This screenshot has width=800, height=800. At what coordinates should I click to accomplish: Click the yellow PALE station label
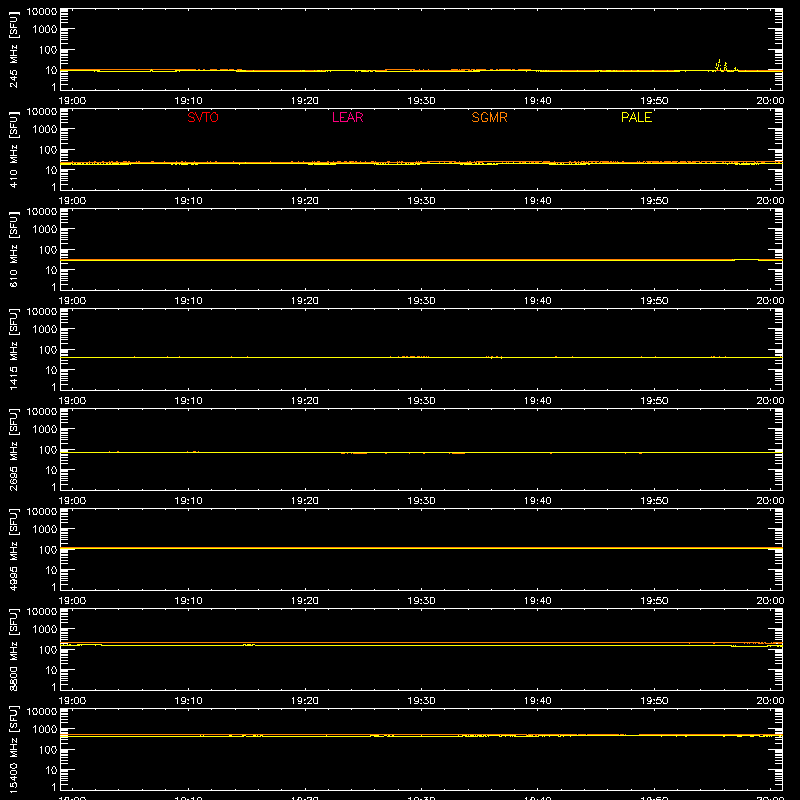click(x=636, y=117)
